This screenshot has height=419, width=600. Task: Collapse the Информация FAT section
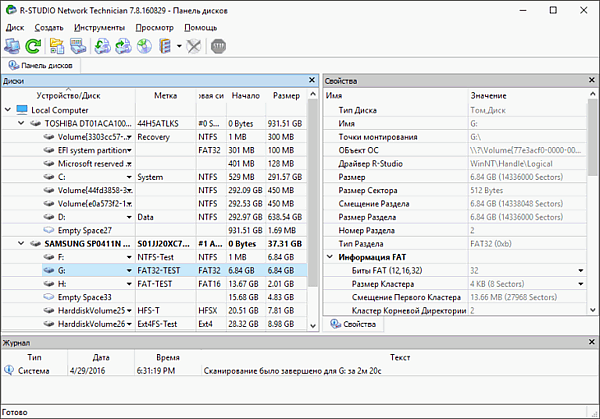pyautogui.click(x=330, y=257)
